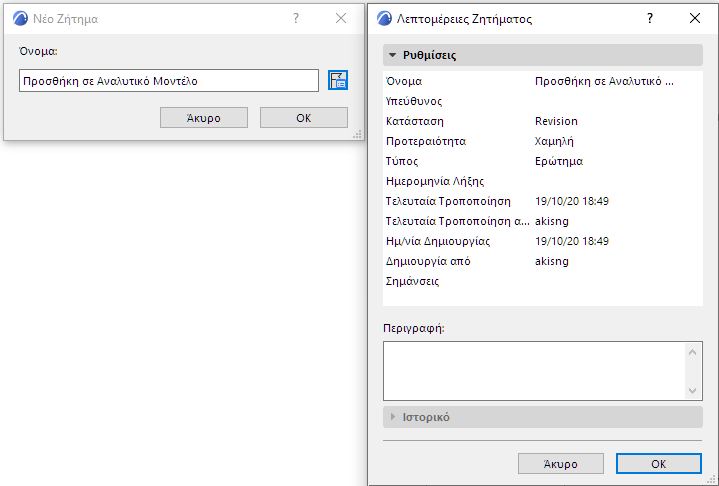This screenshot has height=486, width=719.
Task: Cancel with Άκυρο in Λεπτομέρειες Ζητήματος dialog
Action: [x=560, y=464]
